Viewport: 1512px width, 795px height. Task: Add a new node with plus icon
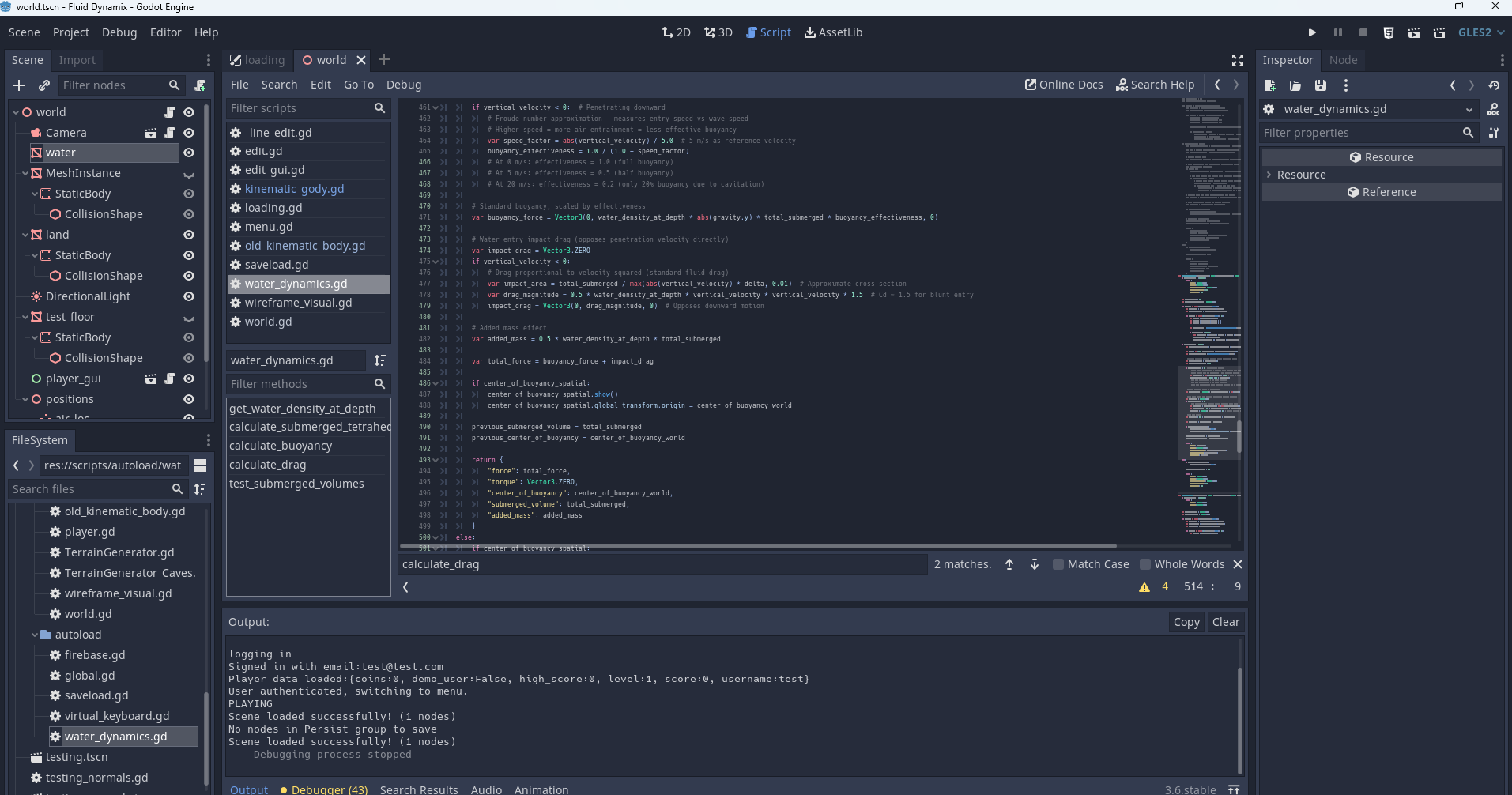pos(19,85)
